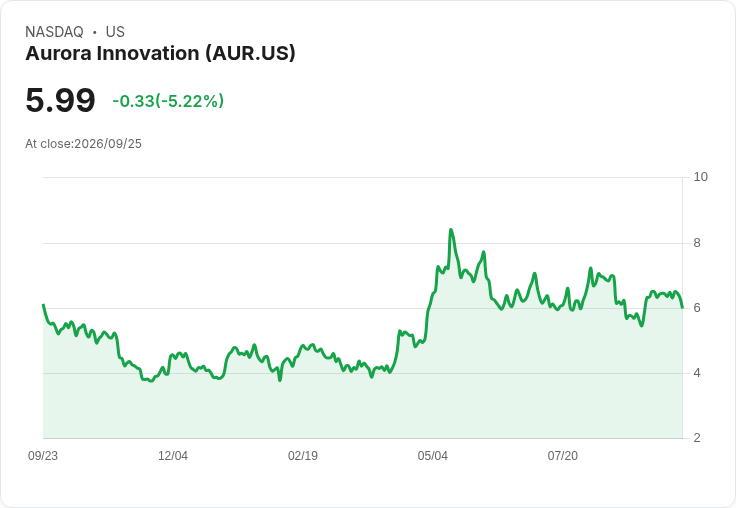Click the 10 y-axis price label
The width and height of the screenshot is (736, 508).
click(700, 177)
